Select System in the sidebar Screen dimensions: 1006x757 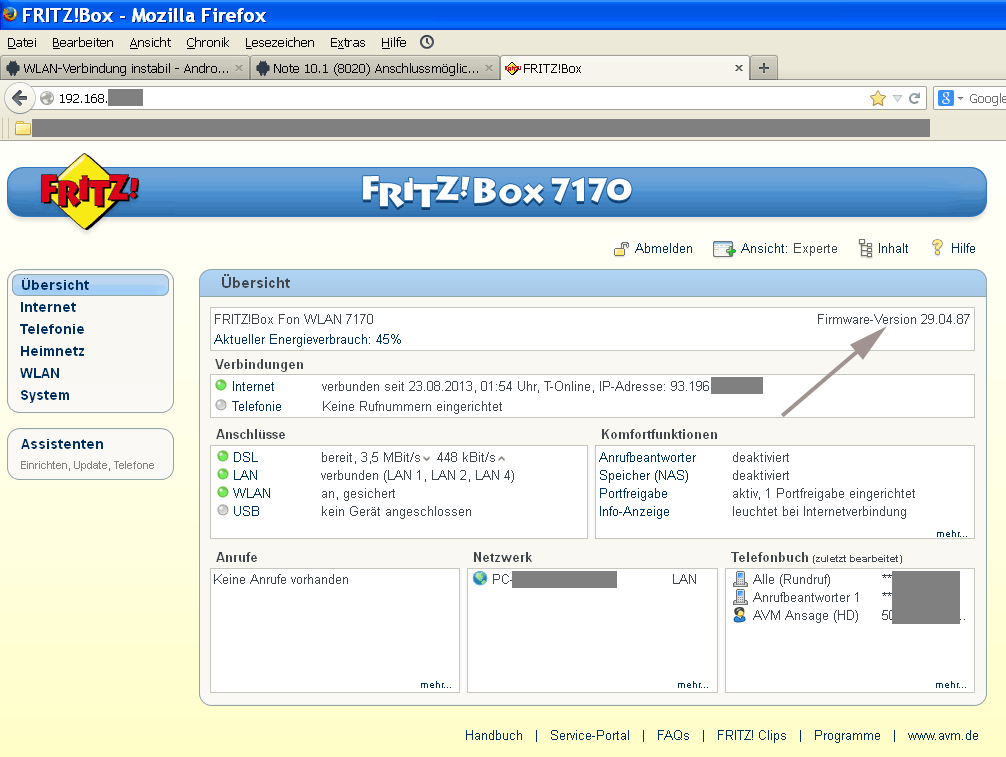coord(45,395)
